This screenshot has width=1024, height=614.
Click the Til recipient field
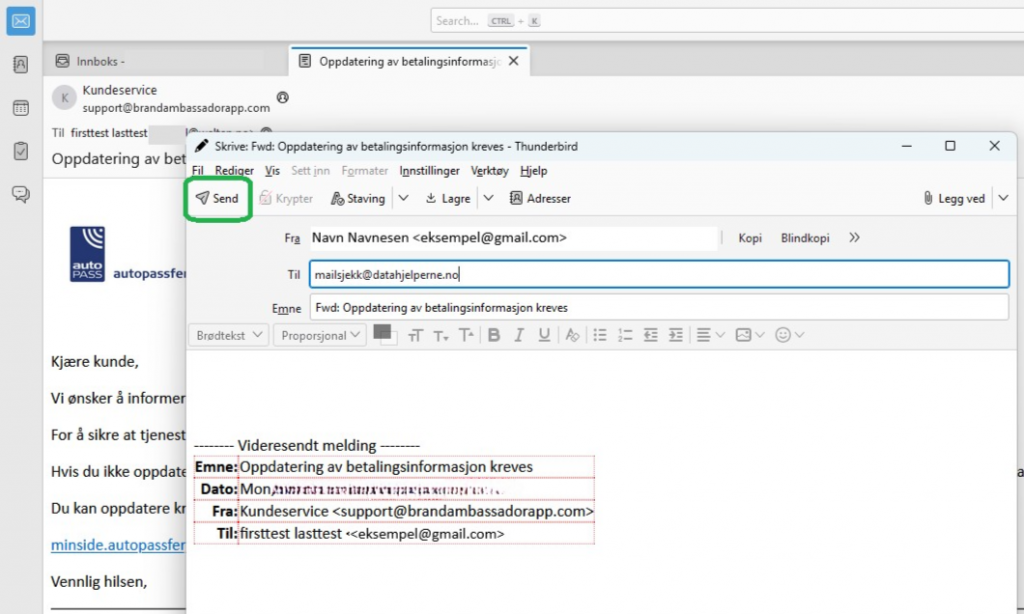coord(659,274)
